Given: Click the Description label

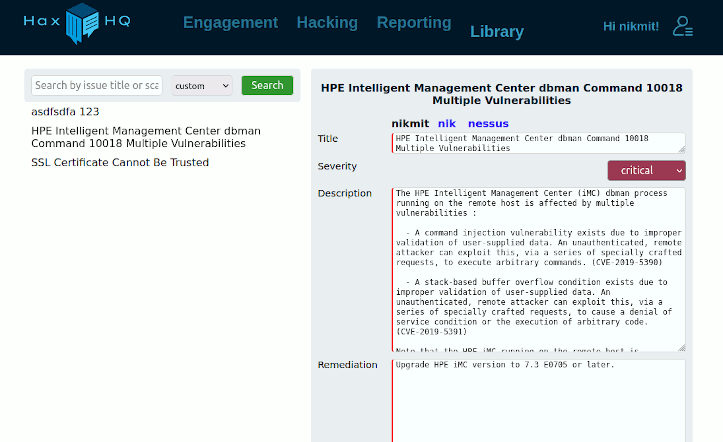Looking at the screenshot, I should click(344, 194).
